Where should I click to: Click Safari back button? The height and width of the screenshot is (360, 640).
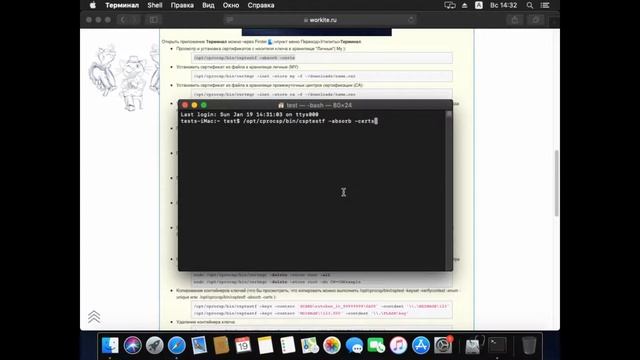[123, 20]
